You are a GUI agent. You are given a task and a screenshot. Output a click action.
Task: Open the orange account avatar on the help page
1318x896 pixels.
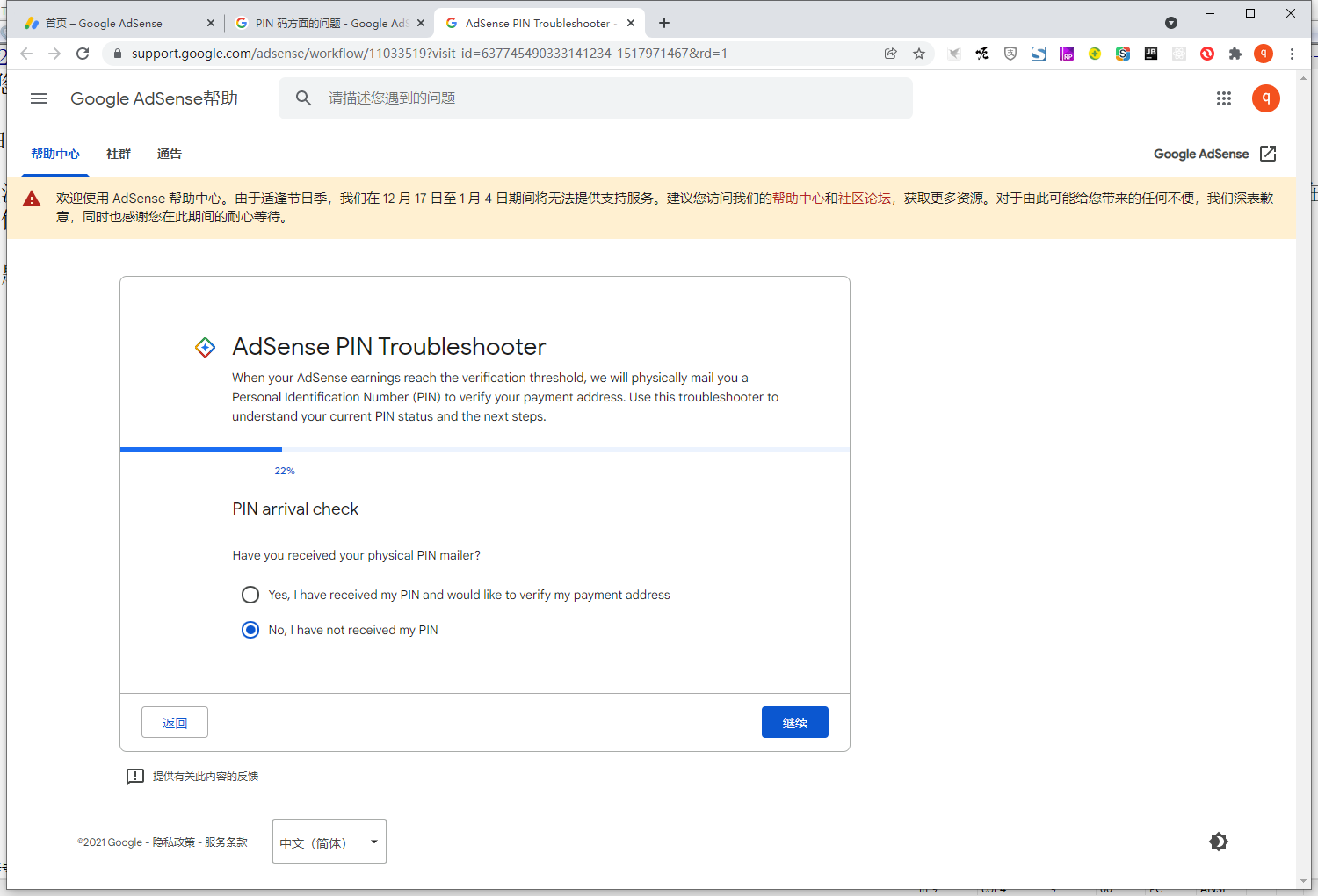pyautogui.click(x=1266, y=98)
